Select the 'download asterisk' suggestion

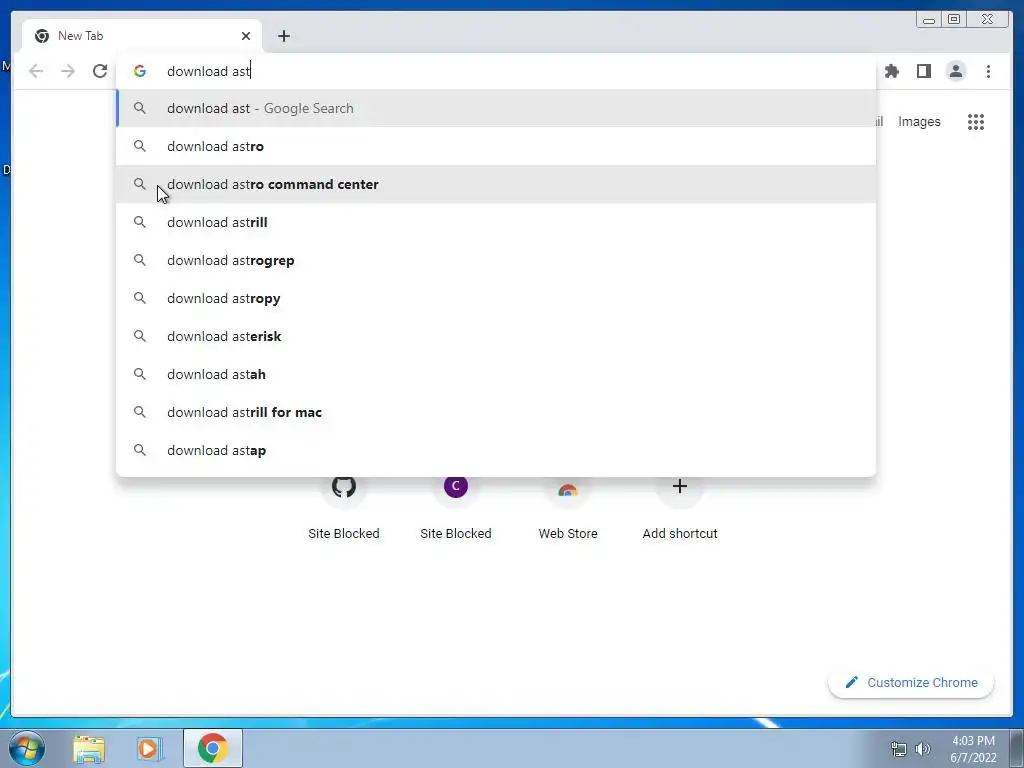[496, 336]
